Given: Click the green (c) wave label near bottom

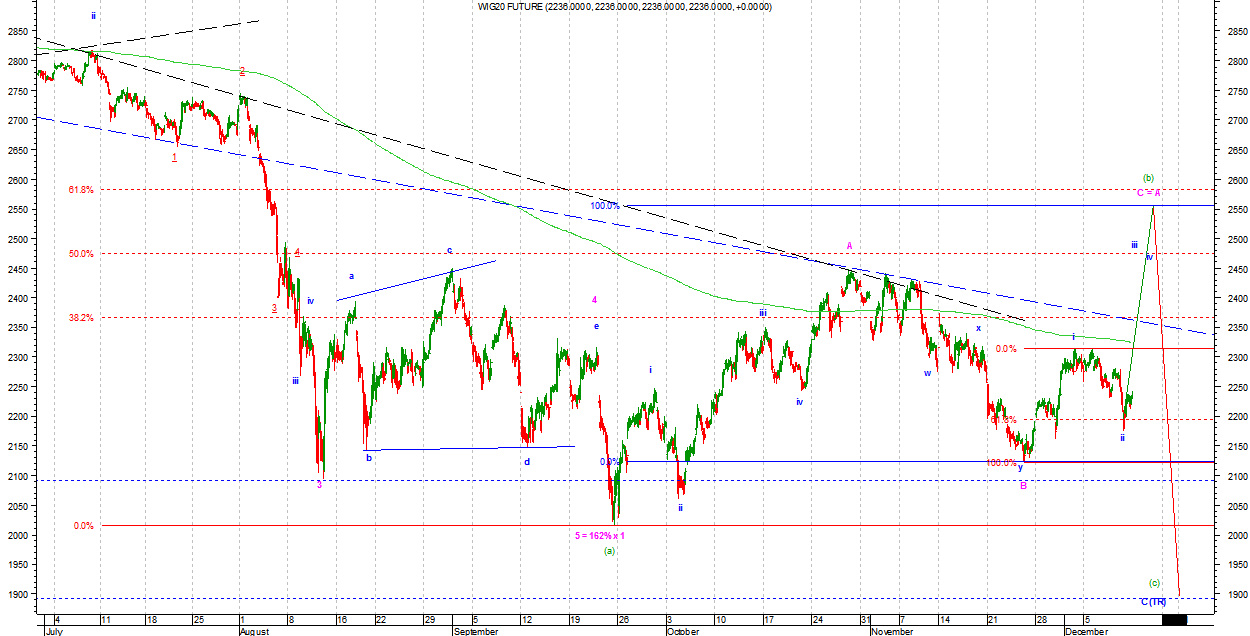Looking at the screenshot, I should coord(1153,583).
